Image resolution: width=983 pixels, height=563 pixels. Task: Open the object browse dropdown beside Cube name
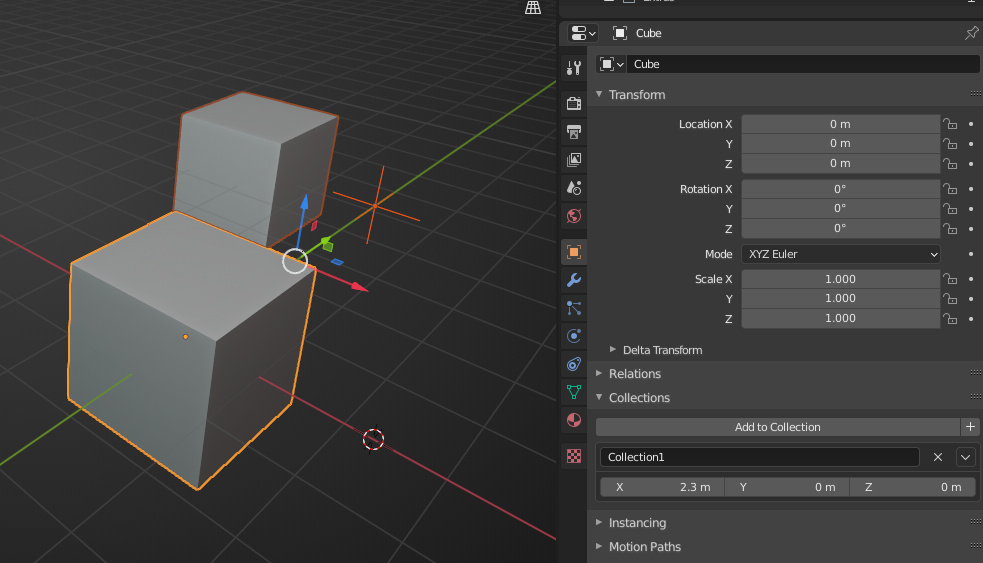611,64
